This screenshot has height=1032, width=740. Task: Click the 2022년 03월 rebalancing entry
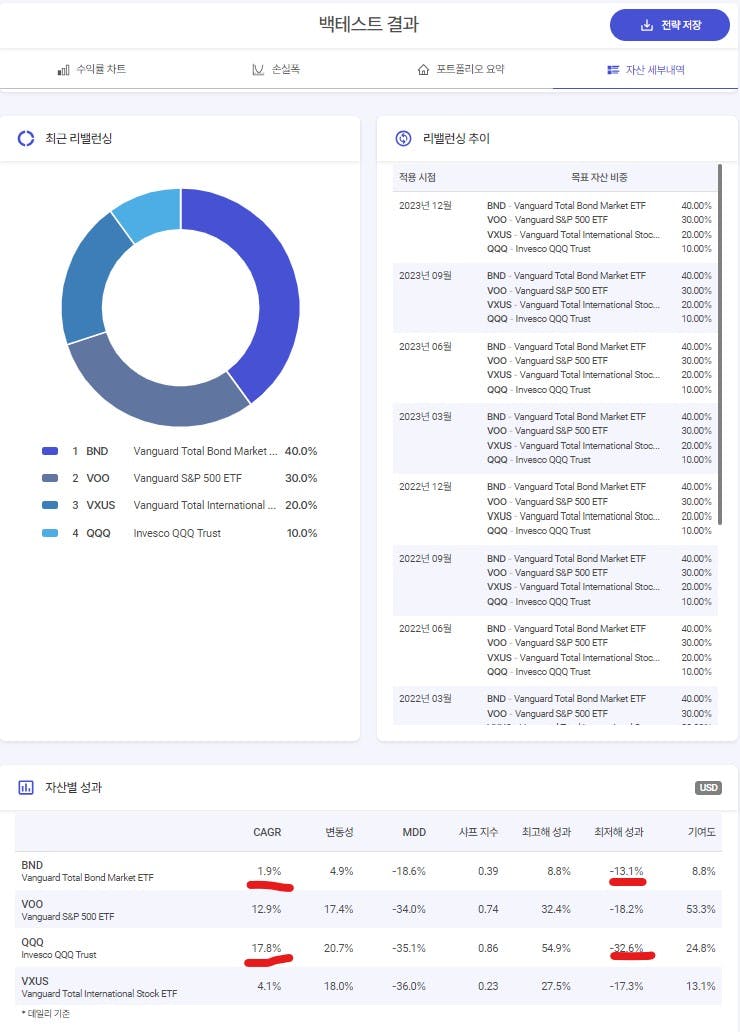(x=555, y=706)
